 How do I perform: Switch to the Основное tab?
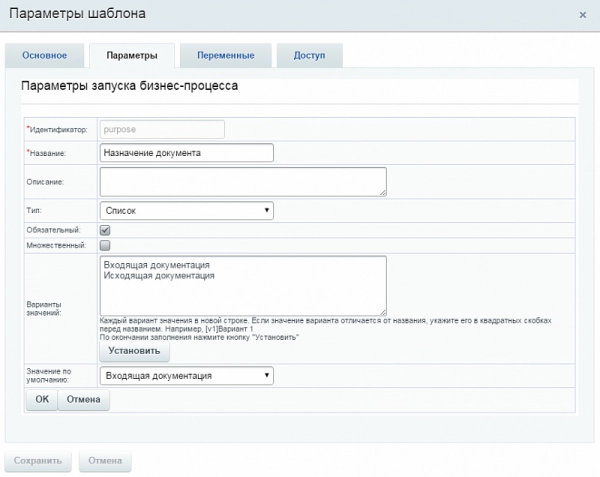tap(44, 55)
